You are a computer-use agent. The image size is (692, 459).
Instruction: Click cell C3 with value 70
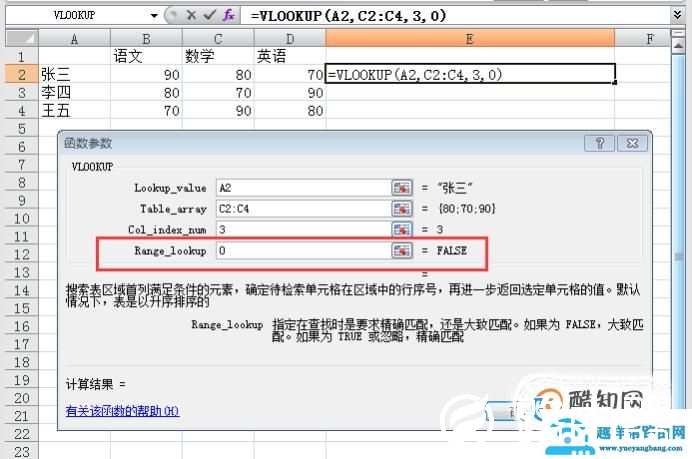[218, 92]
